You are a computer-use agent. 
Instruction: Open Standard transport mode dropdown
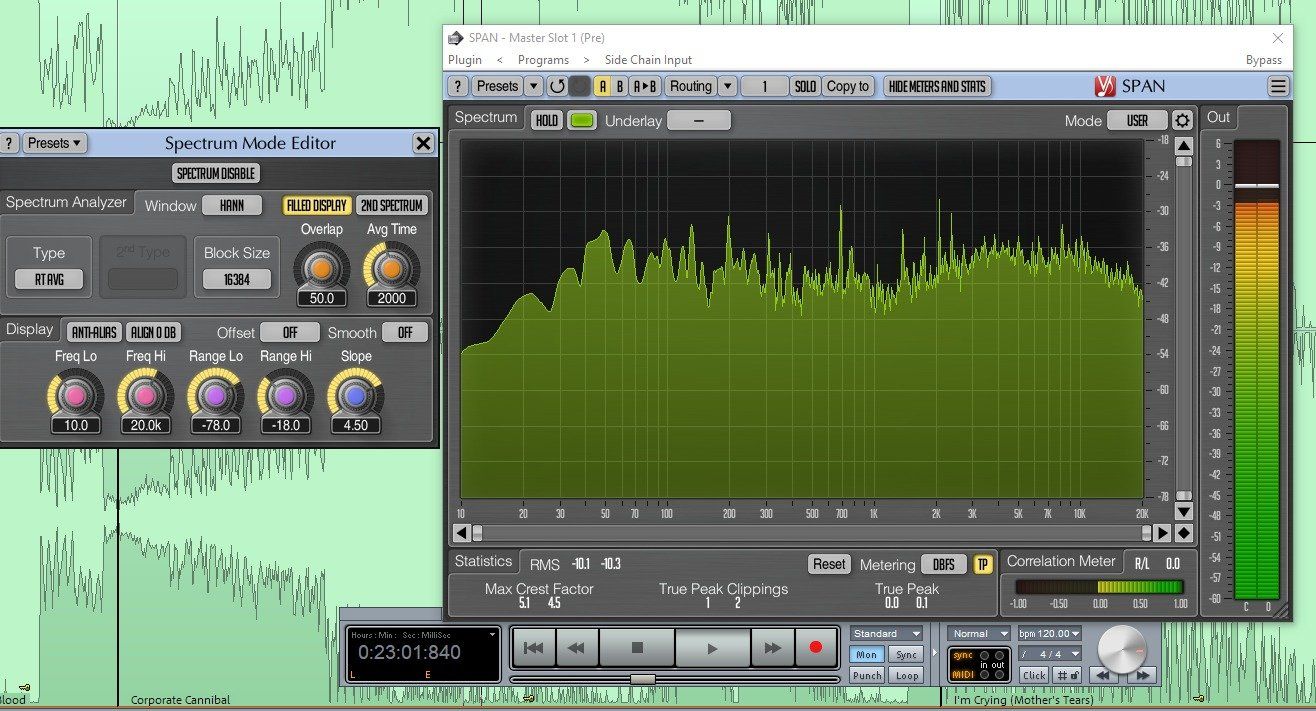(x=887, y=634)
